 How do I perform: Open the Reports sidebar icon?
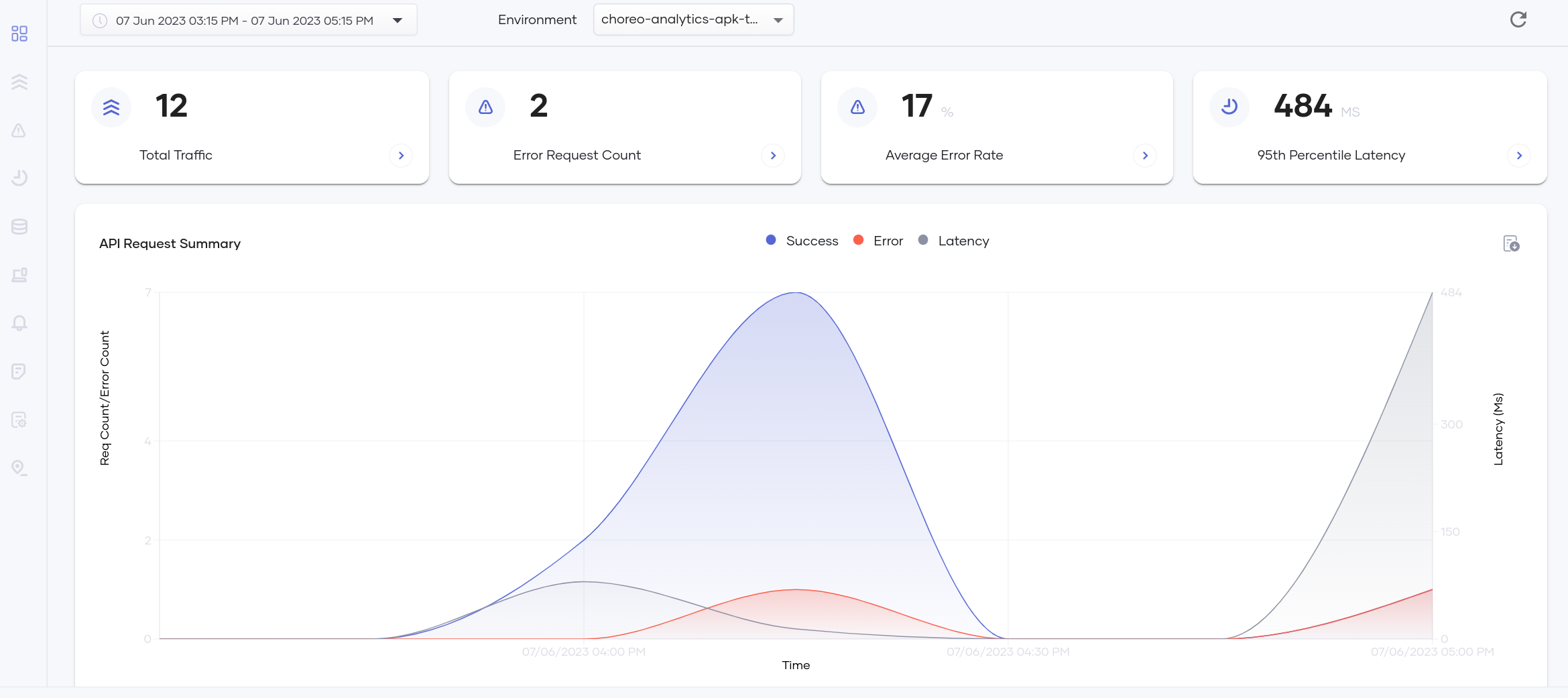click(19, 371)
